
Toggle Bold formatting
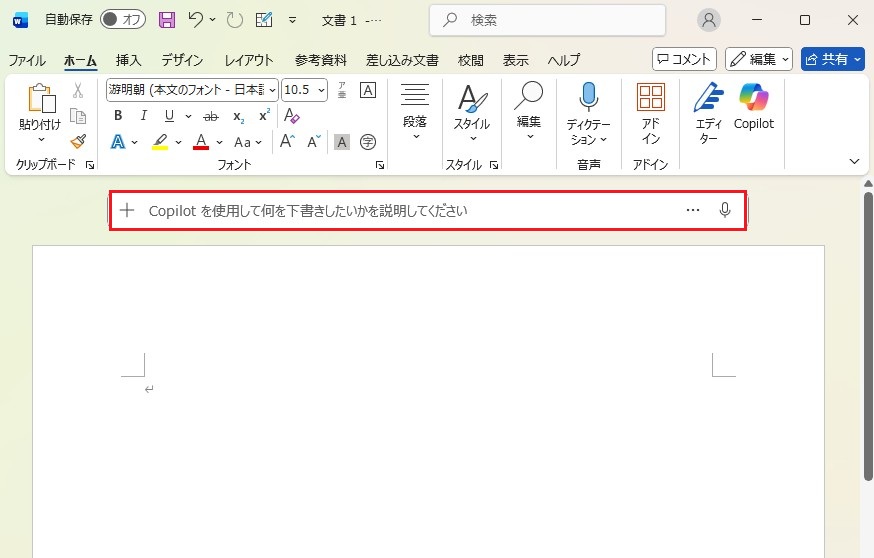click(118, 116)
